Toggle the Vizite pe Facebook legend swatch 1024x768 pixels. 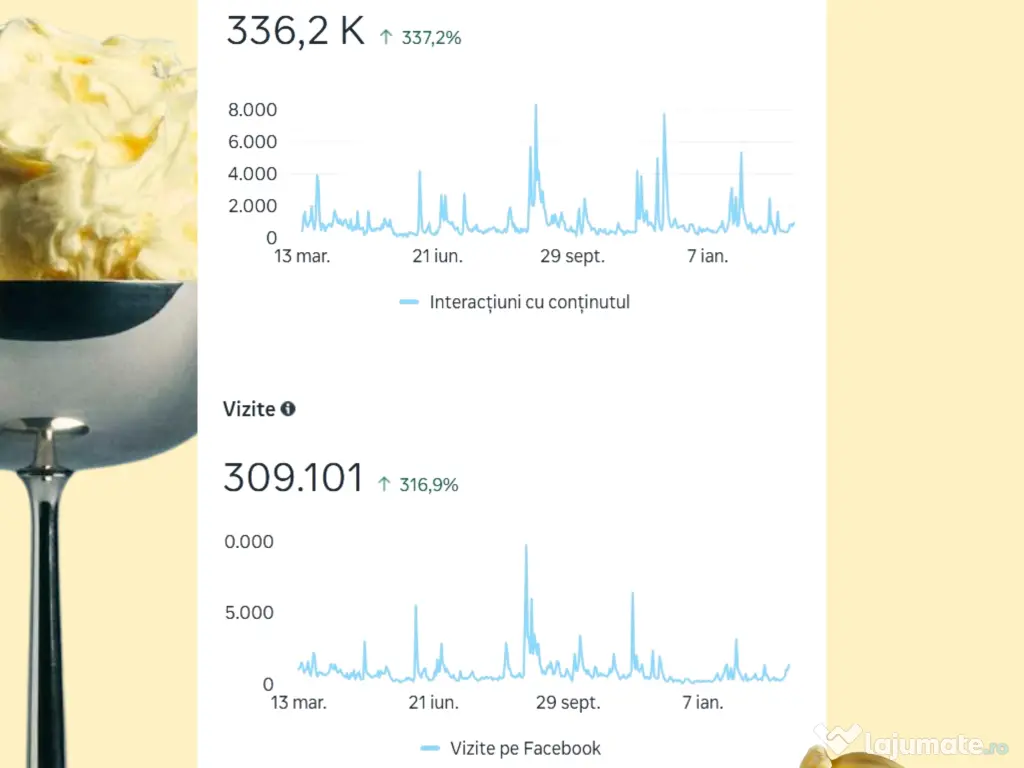coord(430,747)
